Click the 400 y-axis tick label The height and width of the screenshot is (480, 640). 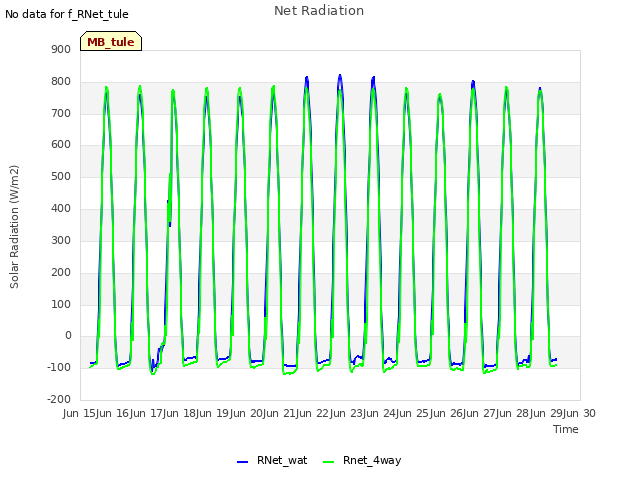[61, 209]
